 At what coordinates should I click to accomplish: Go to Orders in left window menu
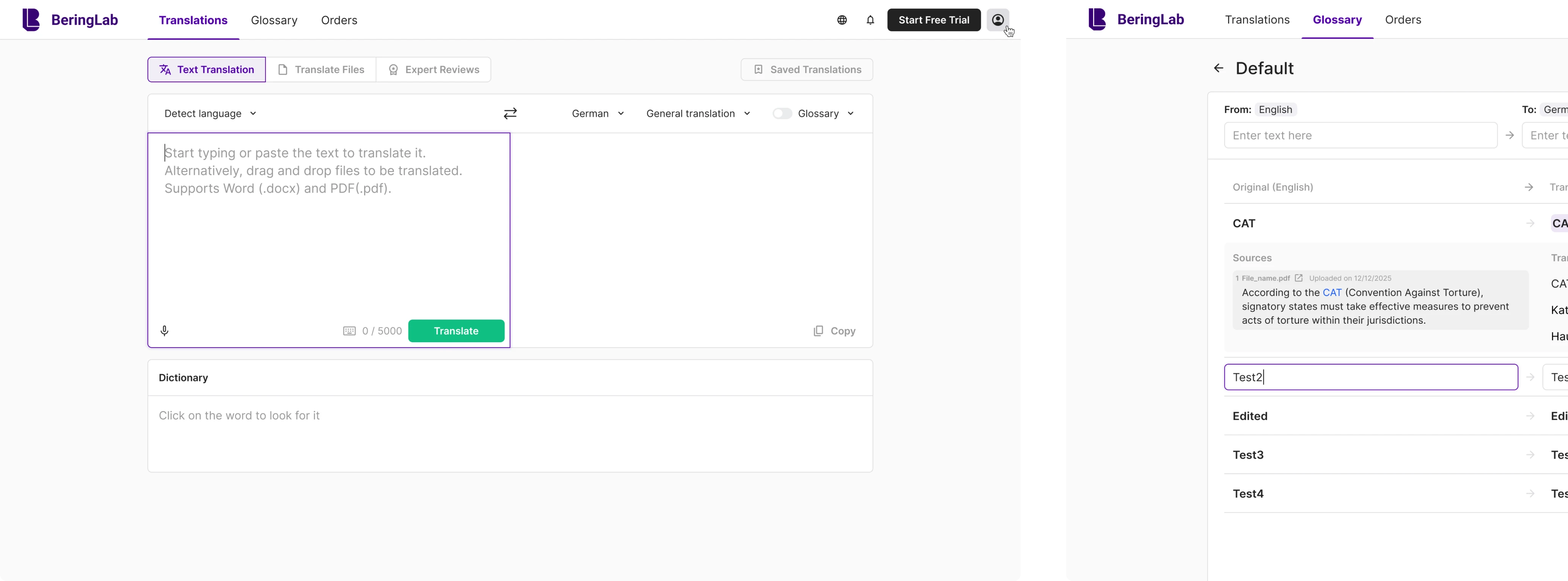pyautogui.click(x=339, y=20)
